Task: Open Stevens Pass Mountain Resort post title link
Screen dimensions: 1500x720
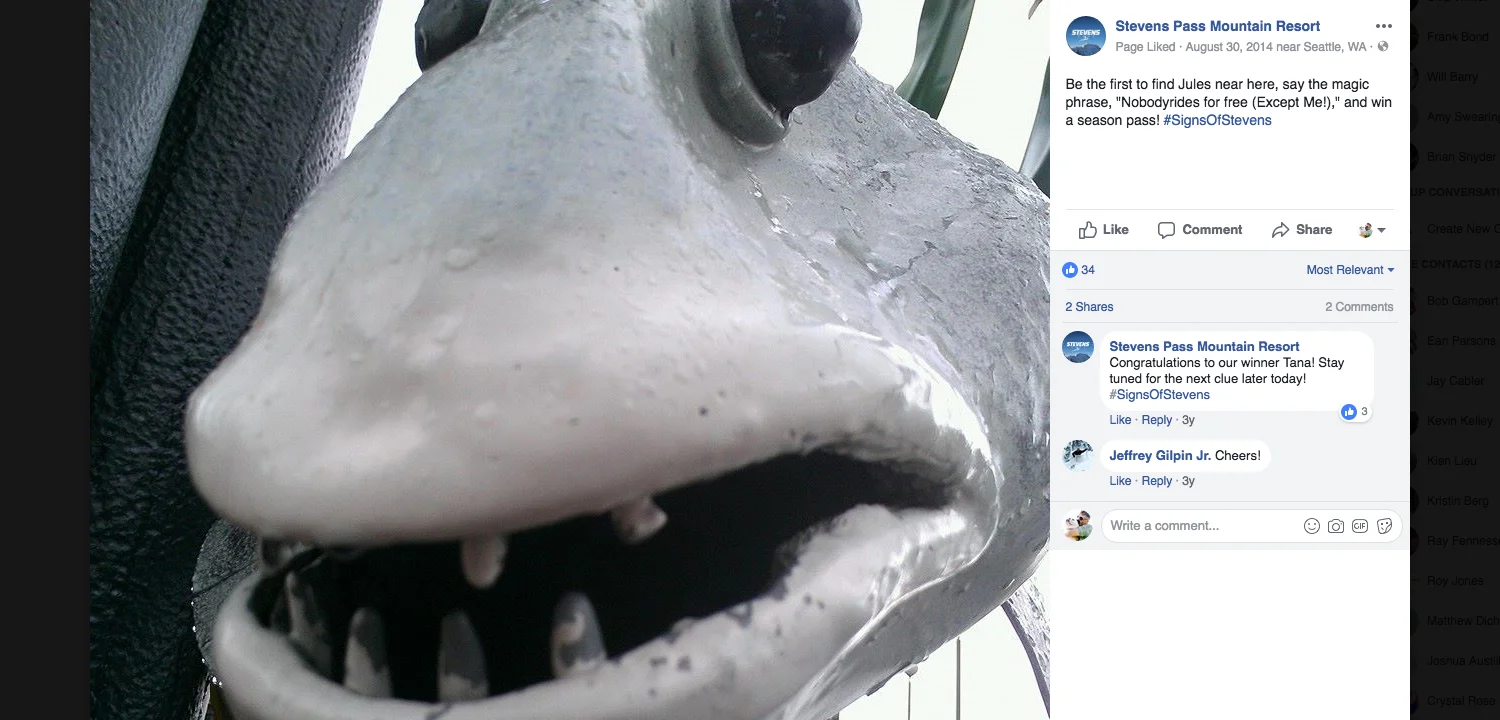Action: [x=1217, y=26]
